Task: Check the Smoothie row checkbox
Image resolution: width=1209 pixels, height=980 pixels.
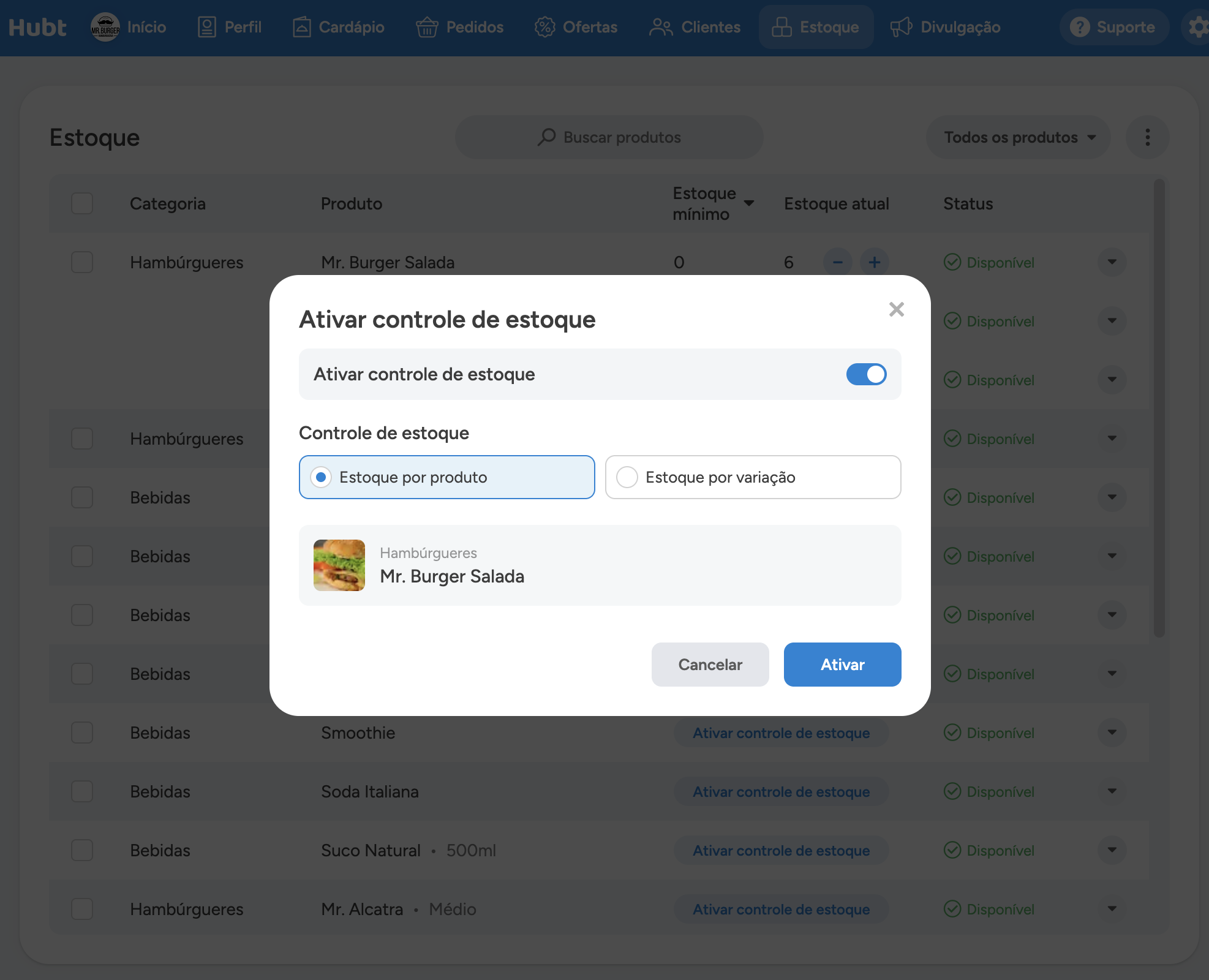Action: click(82, 733)
